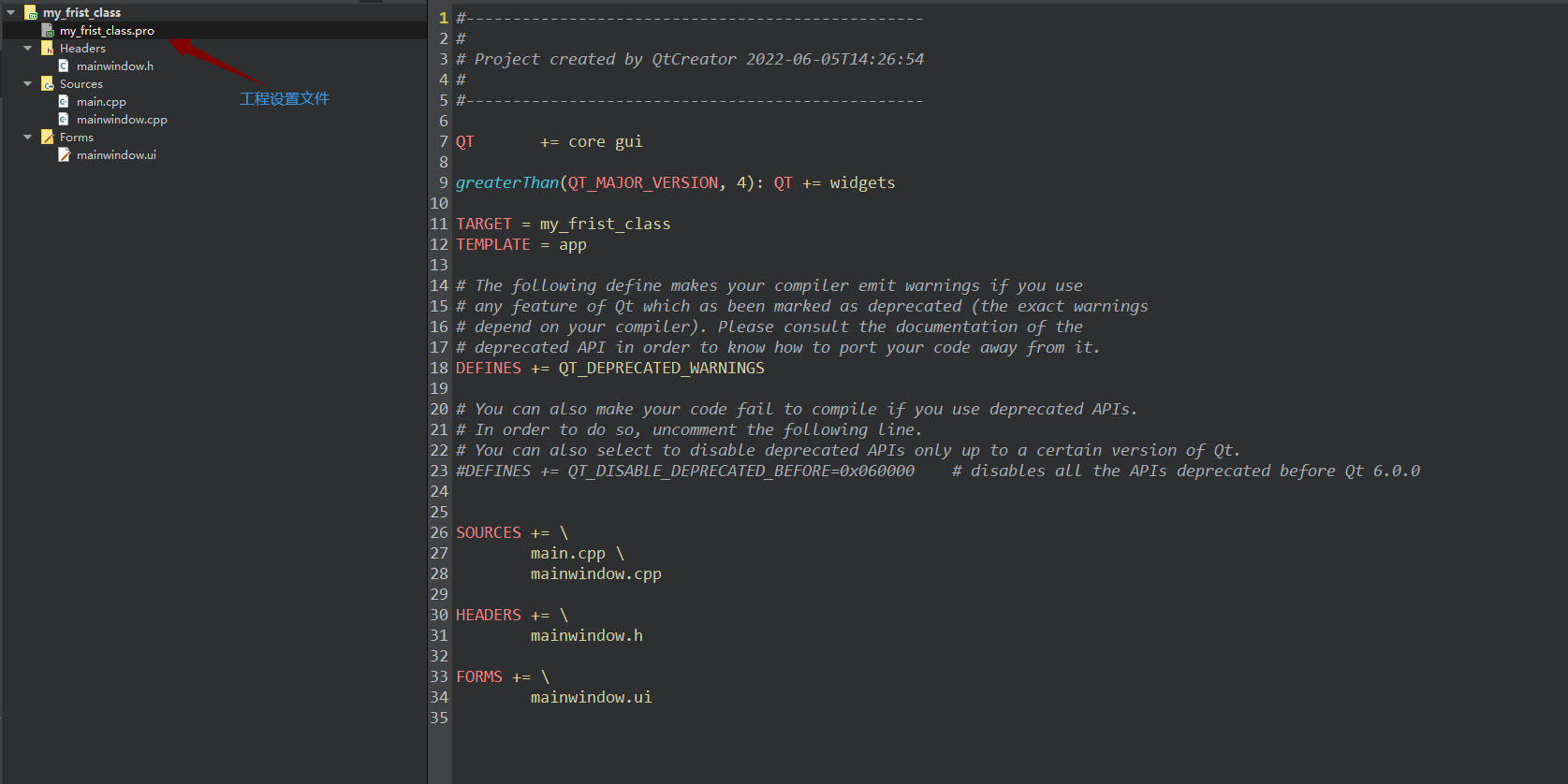Click the greaterThan function on line 9

(x=506, y=182)
